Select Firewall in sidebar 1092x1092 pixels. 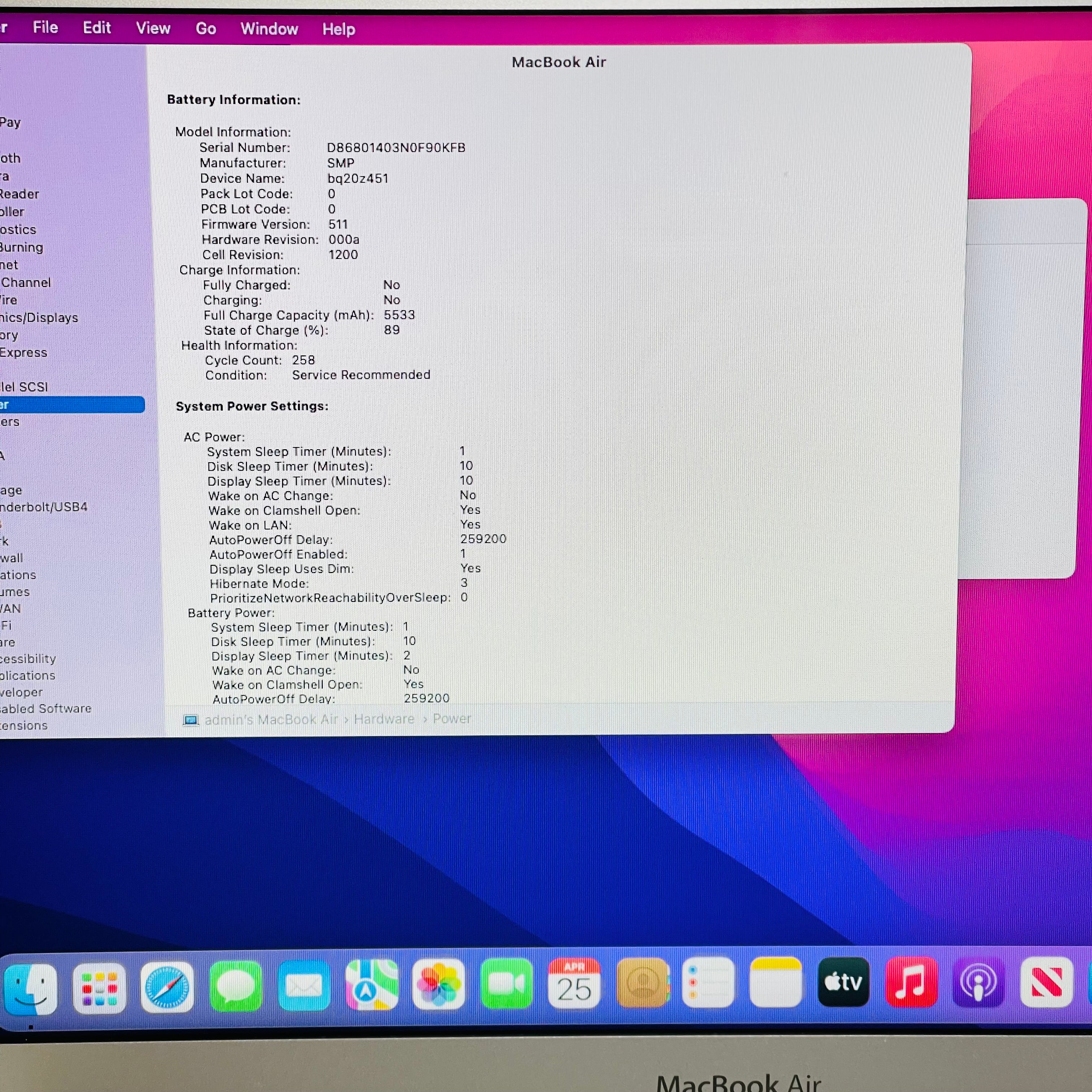tap(12, 558)
